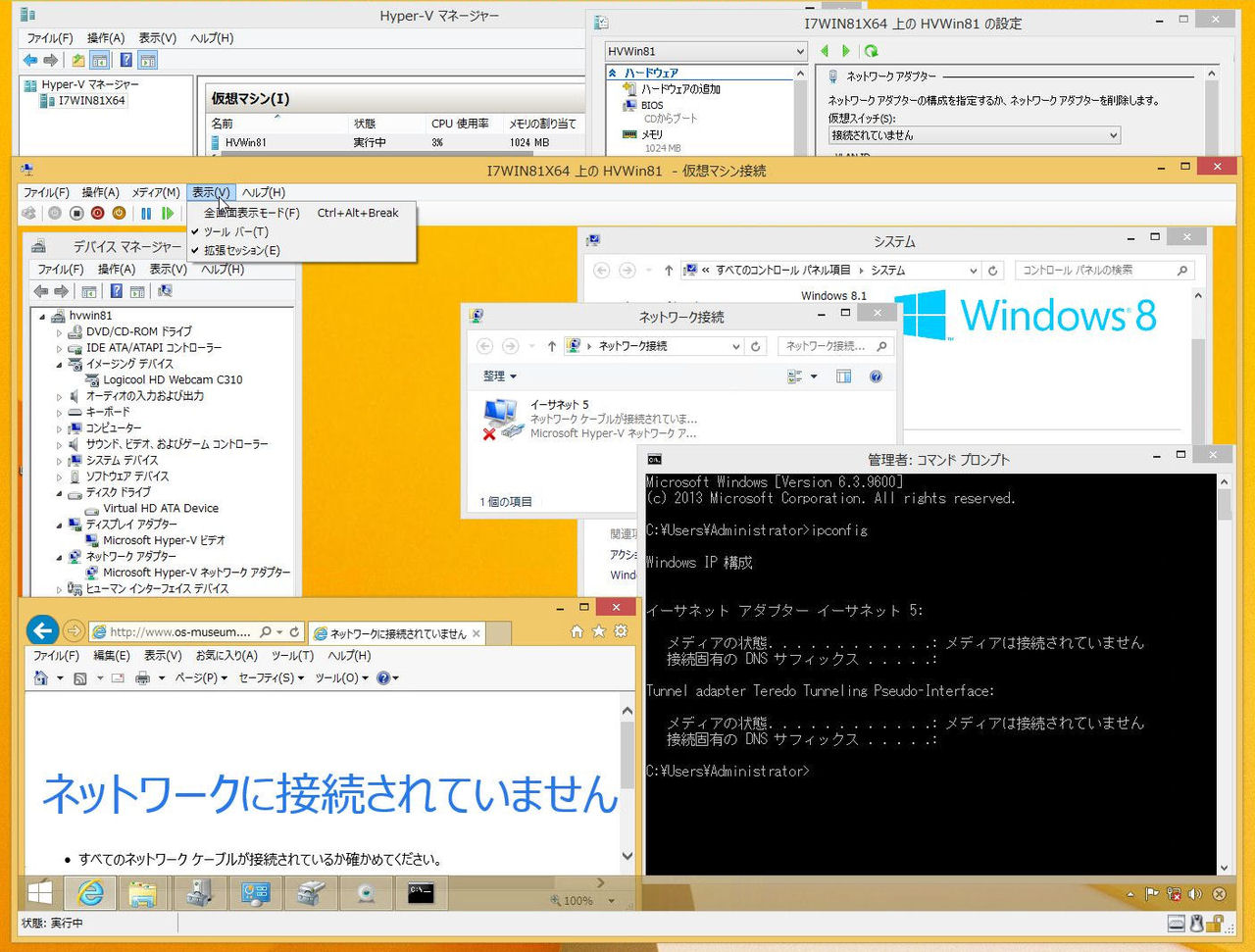Click the green Reset/Resume icon in VM toolbar
The image size is (1255, 952).
[168, 213]
